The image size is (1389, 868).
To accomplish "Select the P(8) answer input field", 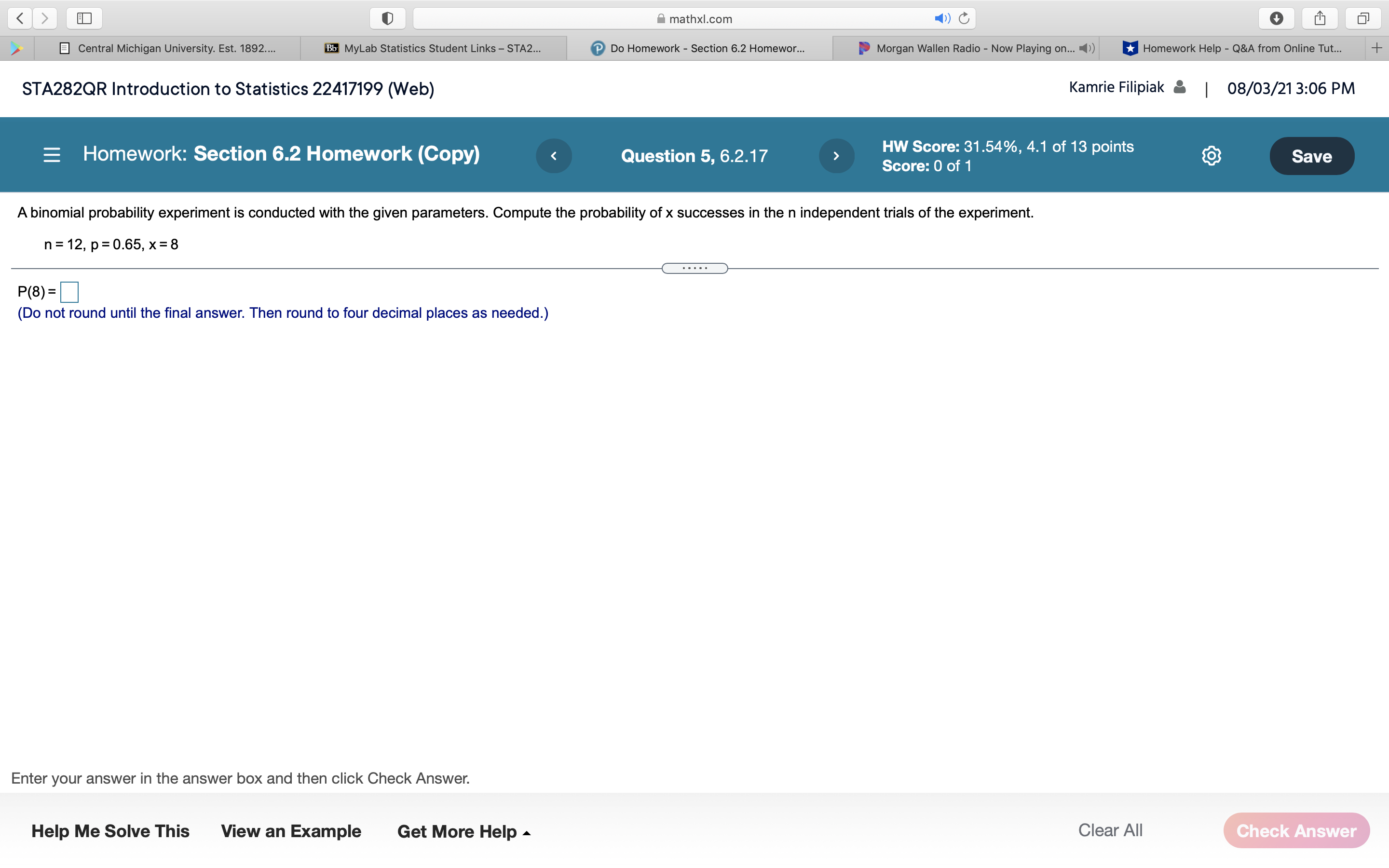I will [x=69, y=291].
